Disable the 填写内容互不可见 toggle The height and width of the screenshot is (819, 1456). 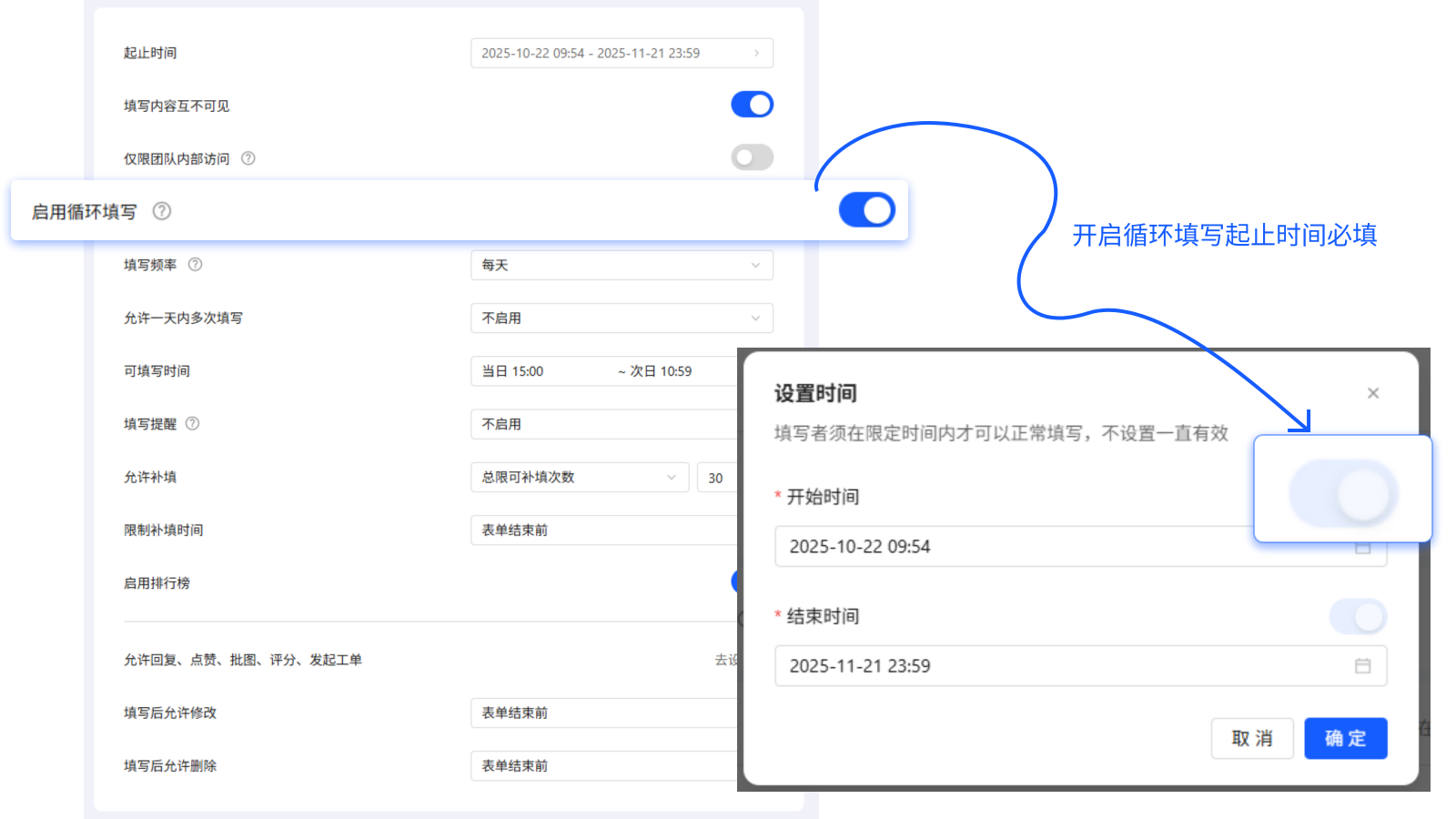pyautogui.click(x=751, y=104)
